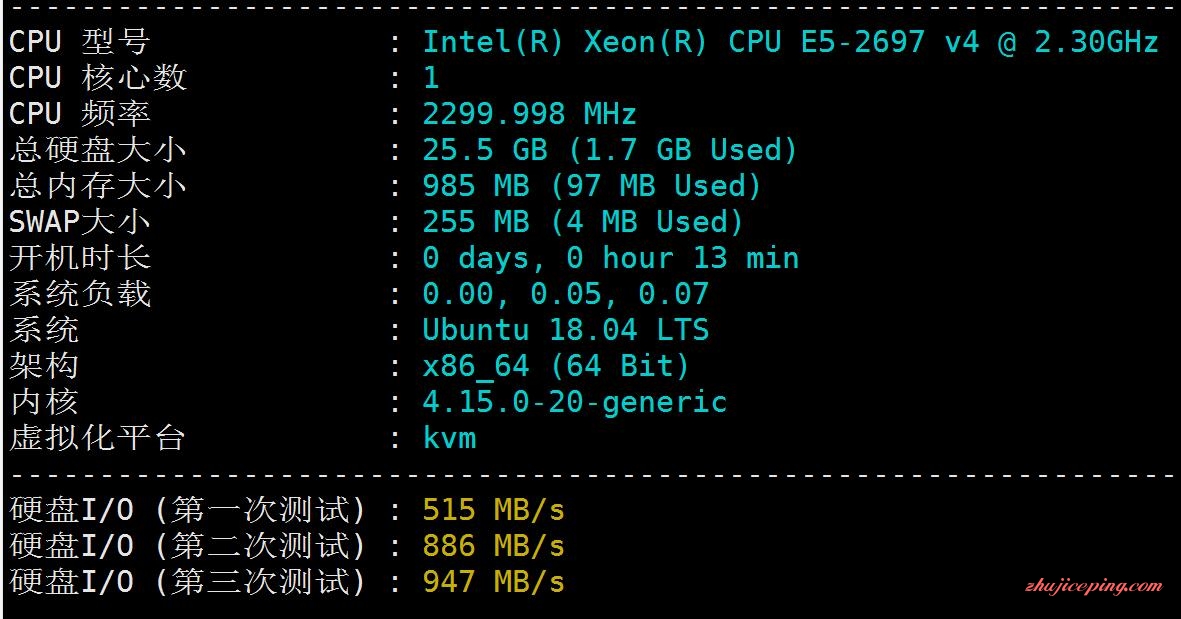
Task: Click the second disk I/O result 886 MB/s
Action: 493,546
